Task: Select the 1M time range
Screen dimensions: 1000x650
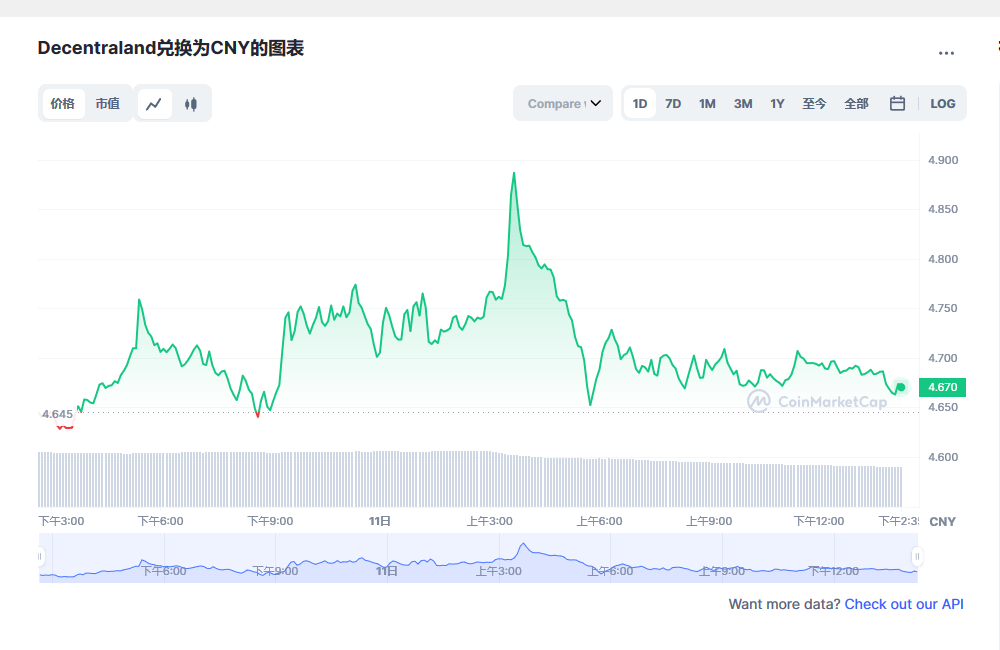Action: pyautogui.click(x=707, y=103)
